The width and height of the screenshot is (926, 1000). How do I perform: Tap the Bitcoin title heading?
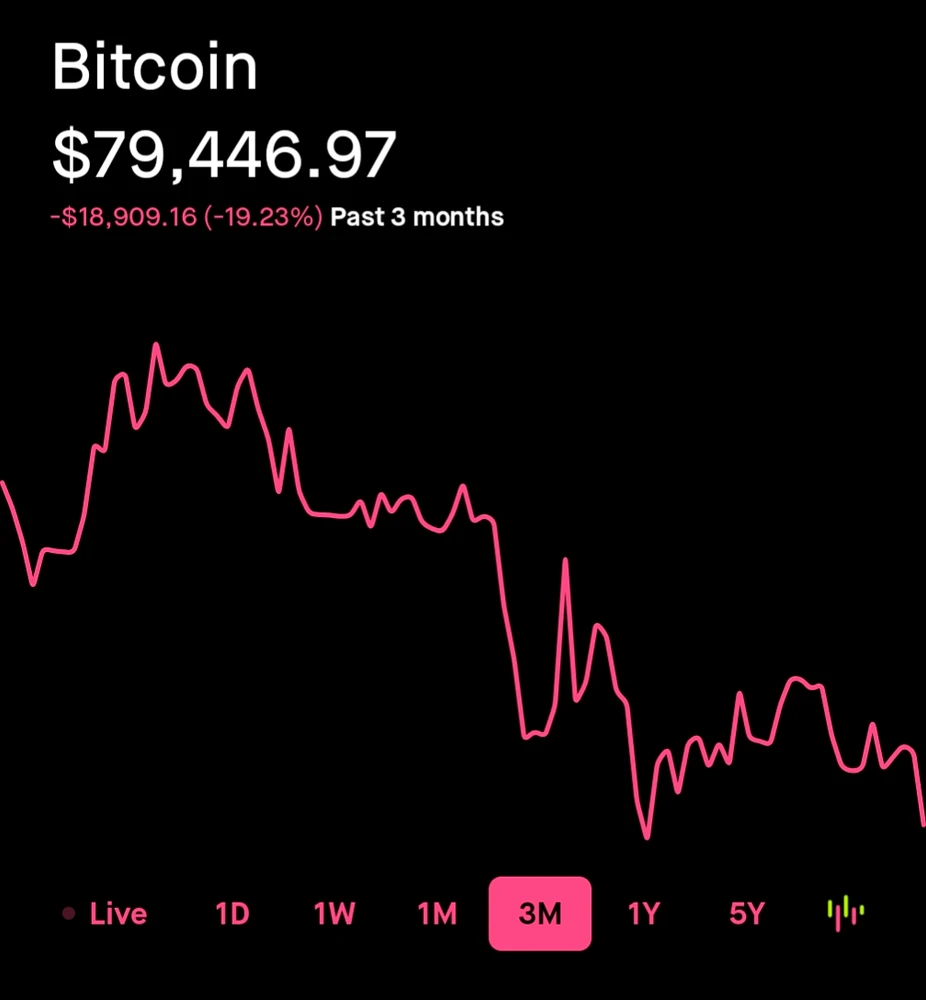[154, 68]
